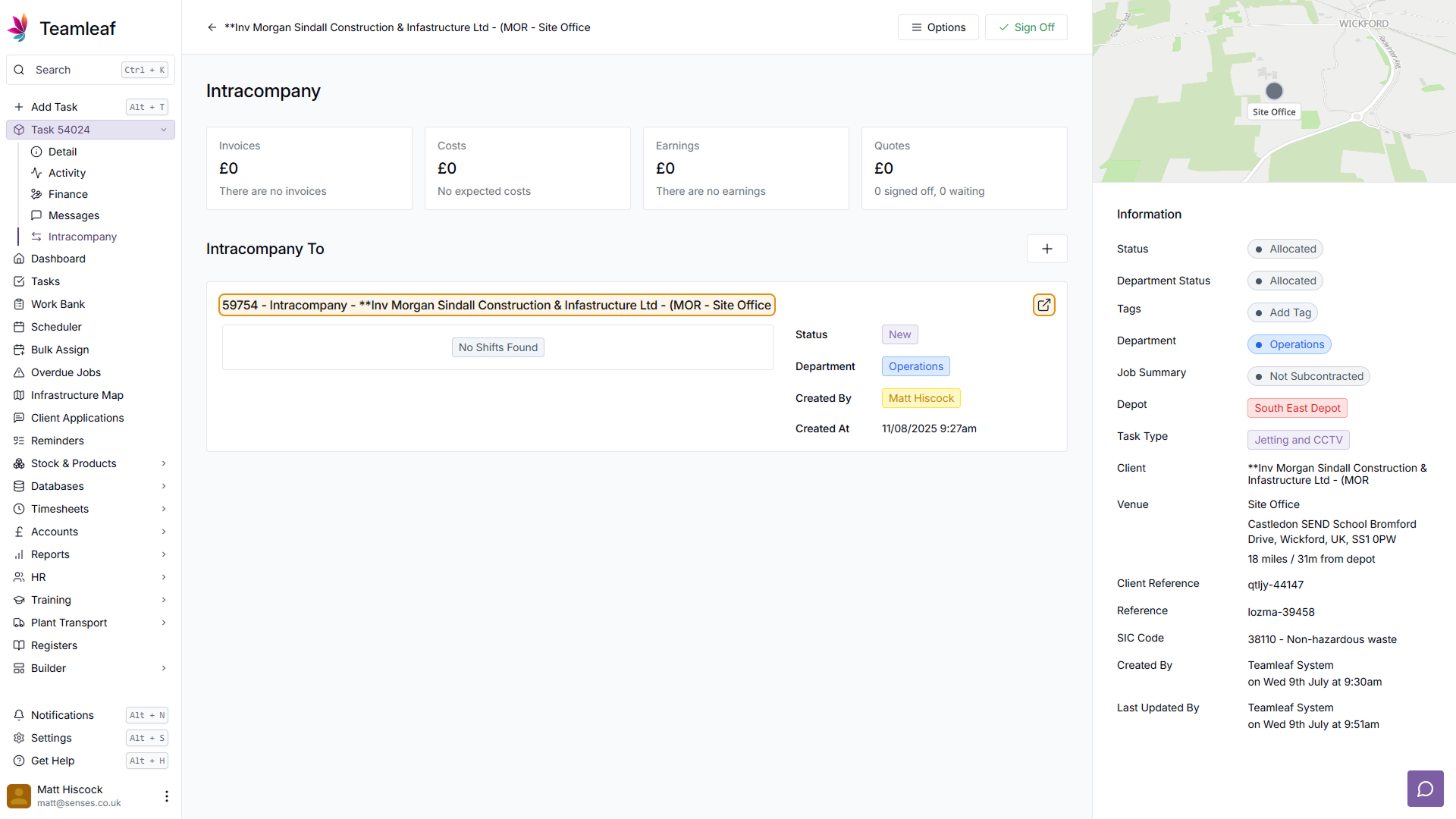Focus the Search field in sidebar
The height and width of the screenshot is (819, 1456).
(x=90, y=70)
